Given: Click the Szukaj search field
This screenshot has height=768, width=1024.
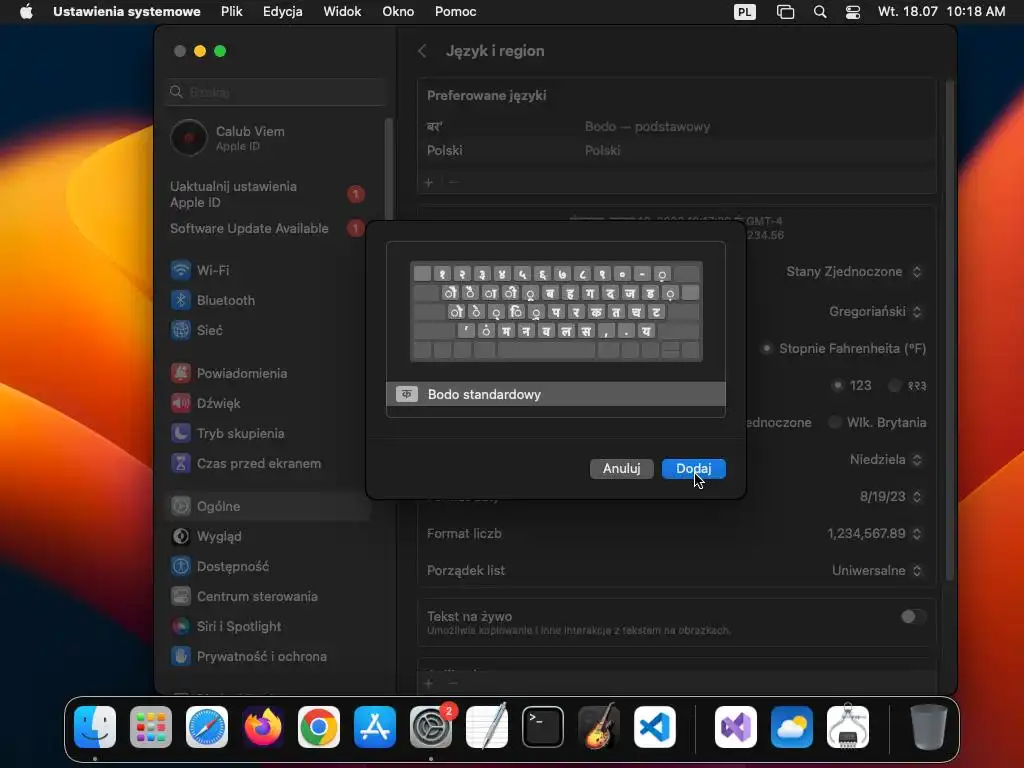Looking at the screenshot, I should point(276,92).
